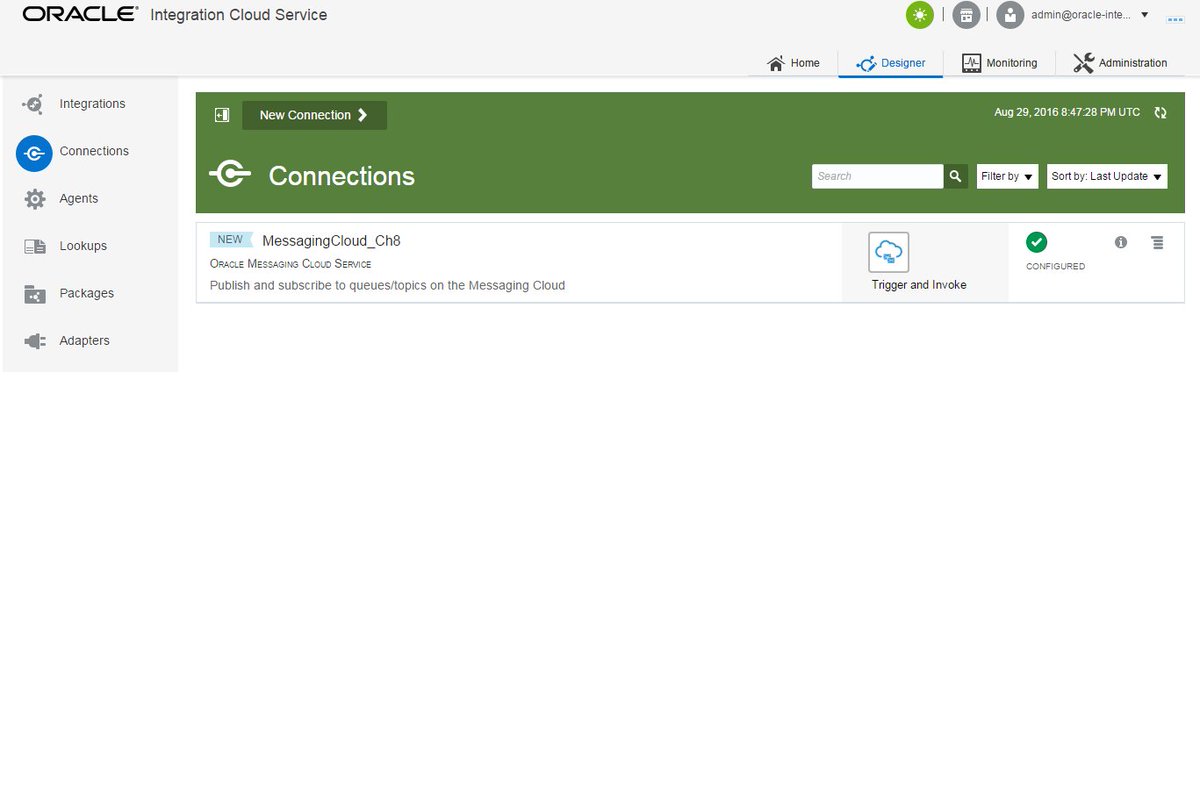Open the marketplace store icon
Screen dimensions: 1200x795
coord(966,14)
